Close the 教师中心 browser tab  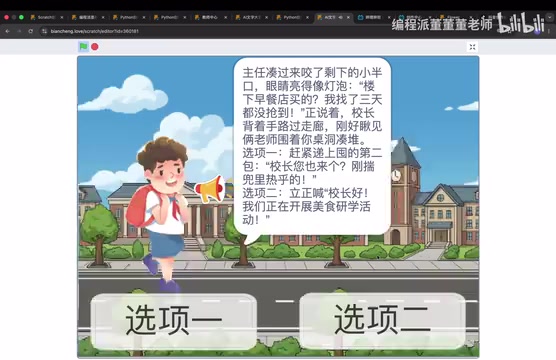pos(226,17)
